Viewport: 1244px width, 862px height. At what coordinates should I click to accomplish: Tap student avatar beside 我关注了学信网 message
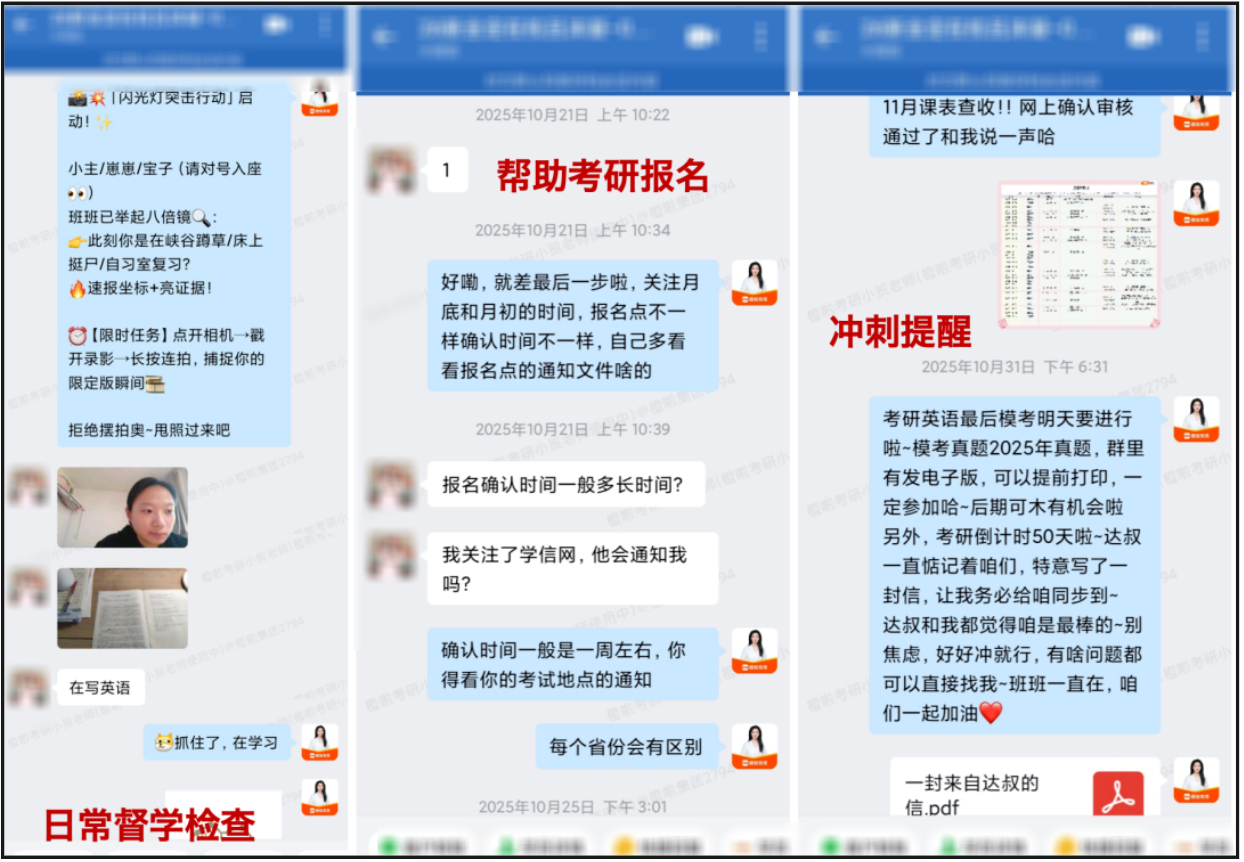391,555
